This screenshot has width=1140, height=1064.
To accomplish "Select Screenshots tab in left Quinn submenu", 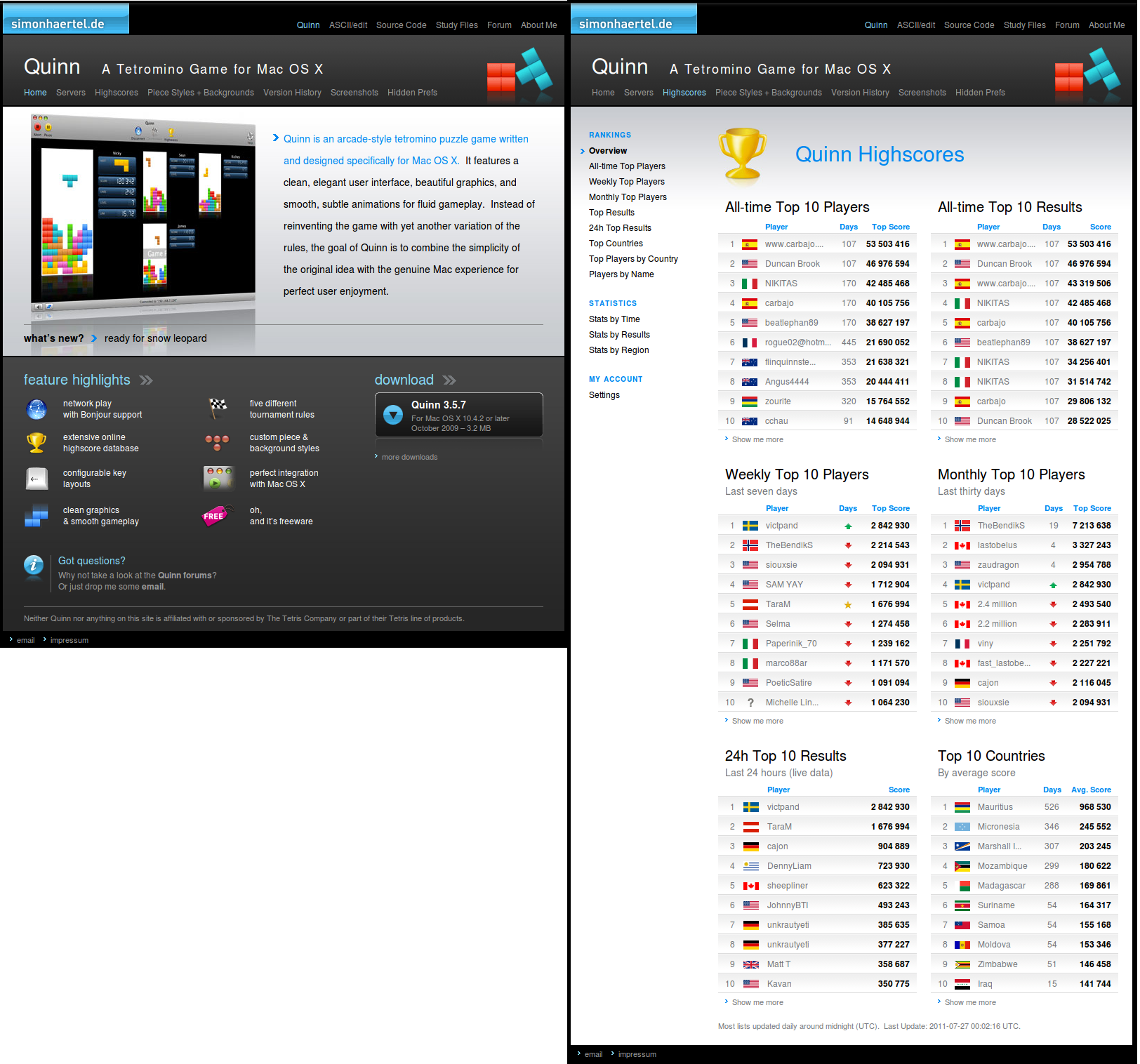I will [x=354, y=93].
